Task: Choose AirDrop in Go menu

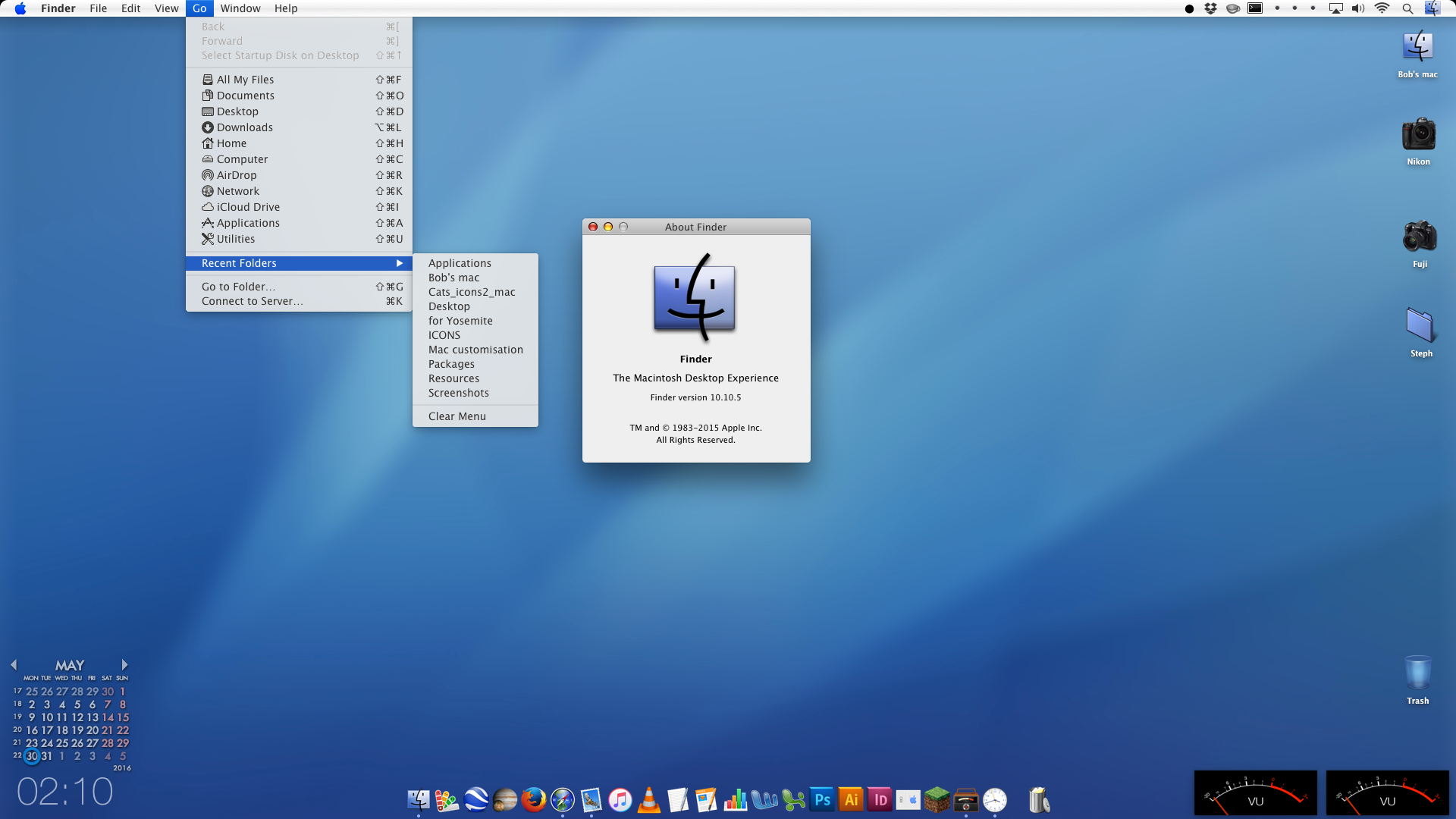Action: pyautogui.click(x=299, y=175)
